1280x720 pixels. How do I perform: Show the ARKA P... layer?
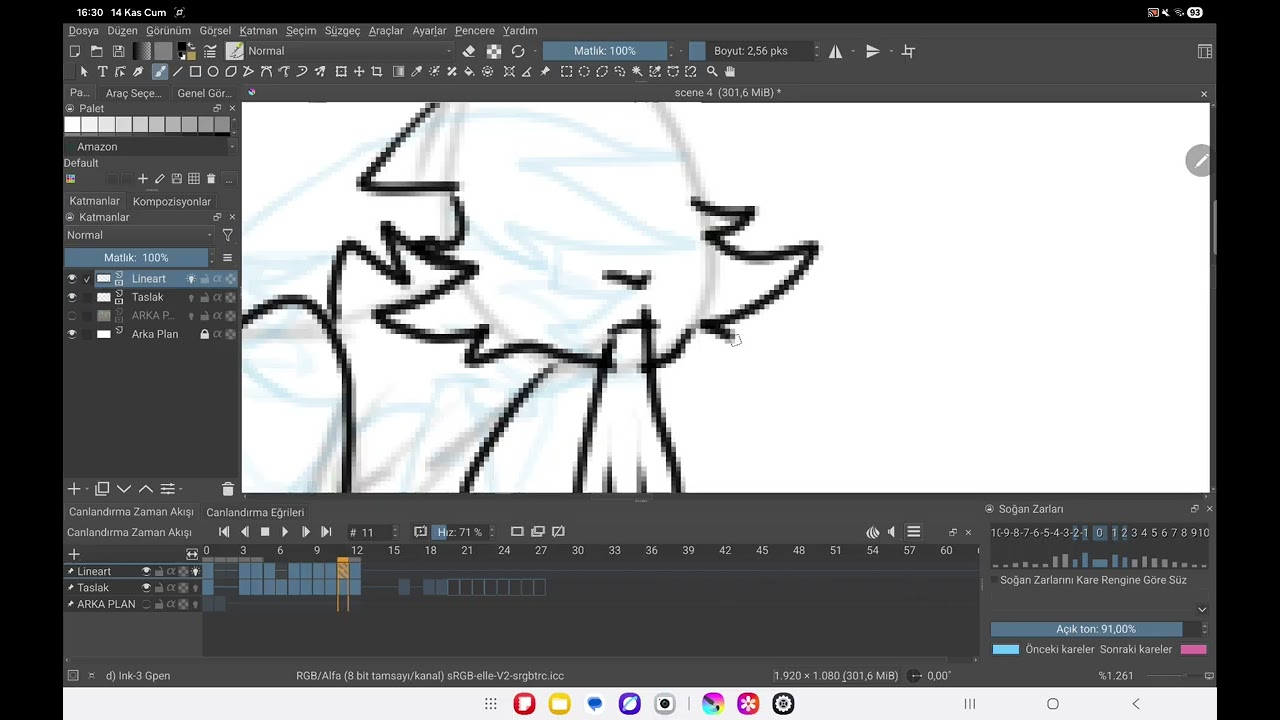click(71, 316)
